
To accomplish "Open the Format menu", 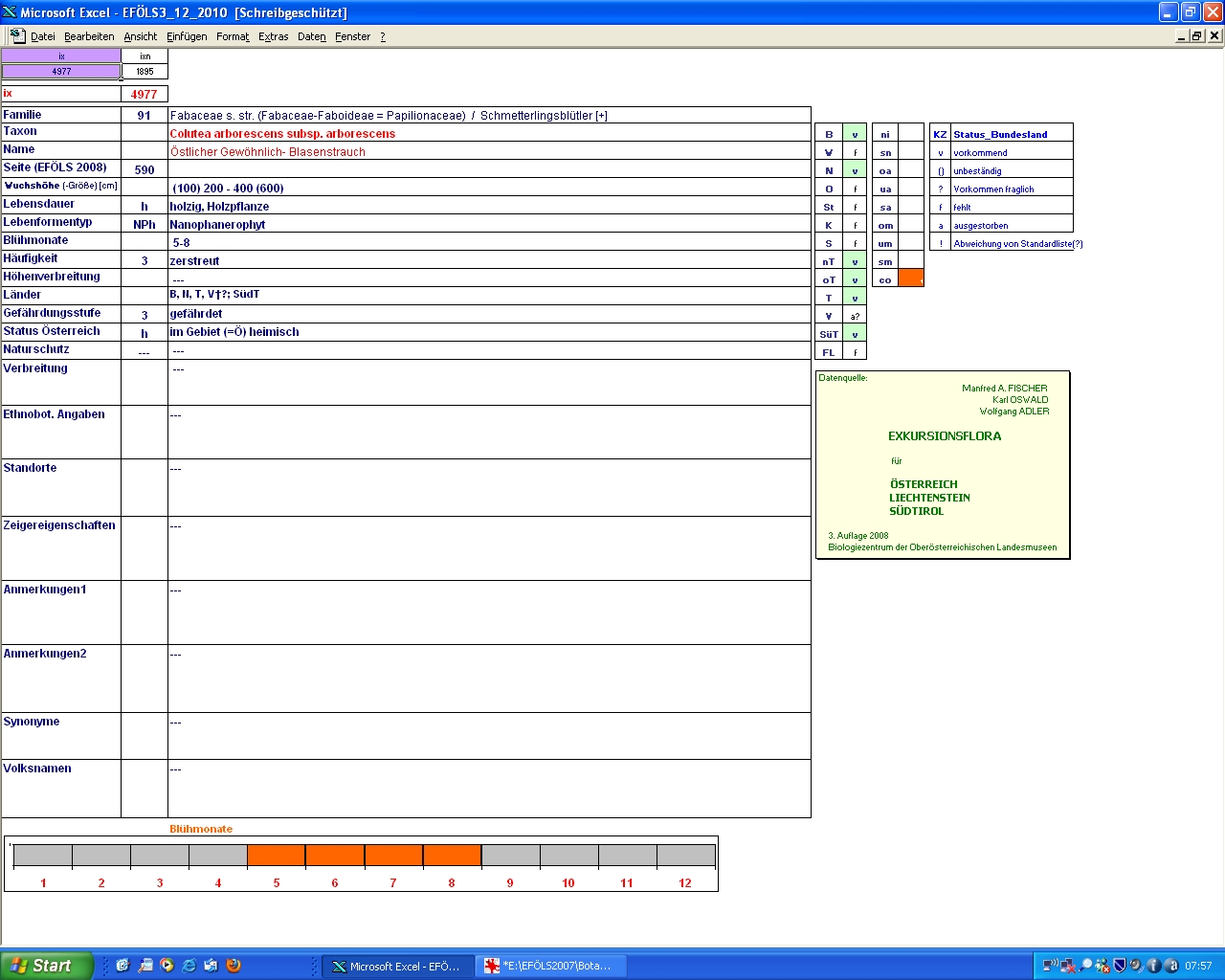I will [x=233, y=36].
